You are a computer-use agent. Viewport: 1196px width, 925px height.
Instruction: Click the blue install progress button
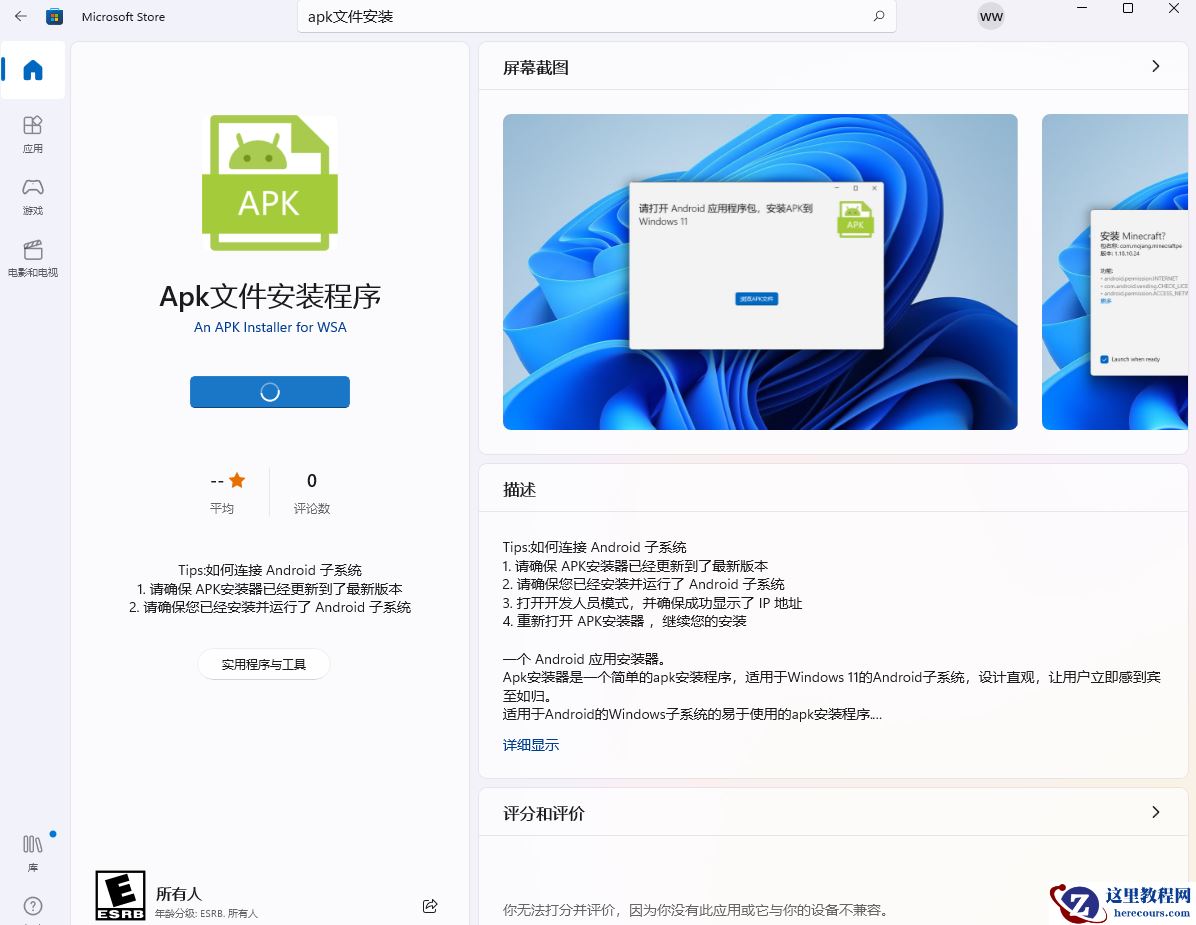pyautogui.click(x=269, y=391)
